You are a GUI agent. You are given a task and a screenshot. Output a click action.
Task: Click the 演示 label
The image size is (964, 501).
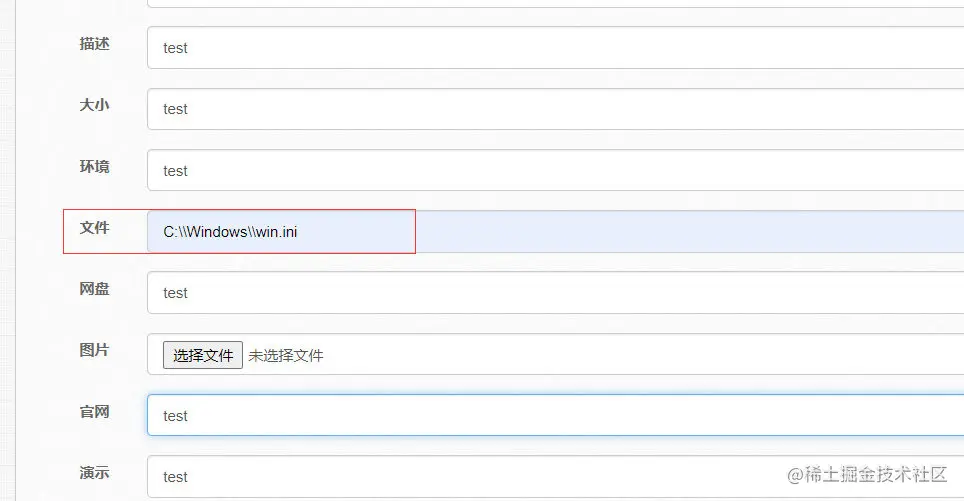pos(94,473)
